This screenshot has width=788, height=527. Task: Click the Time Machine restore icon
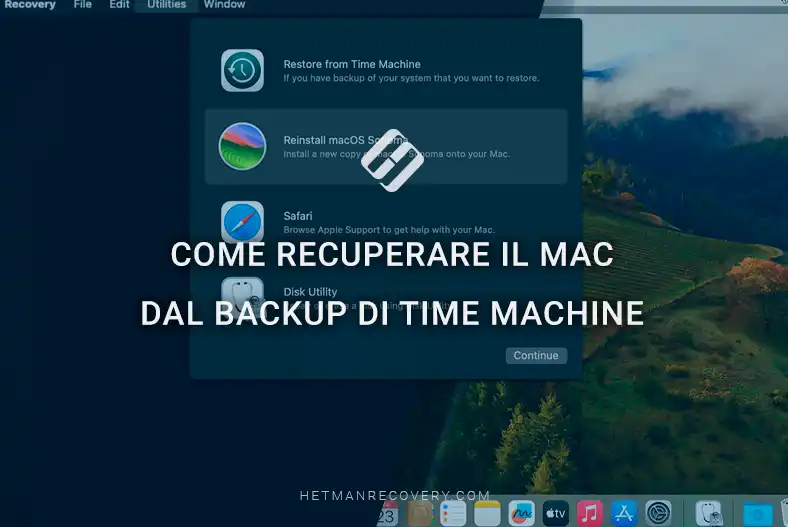242,71
